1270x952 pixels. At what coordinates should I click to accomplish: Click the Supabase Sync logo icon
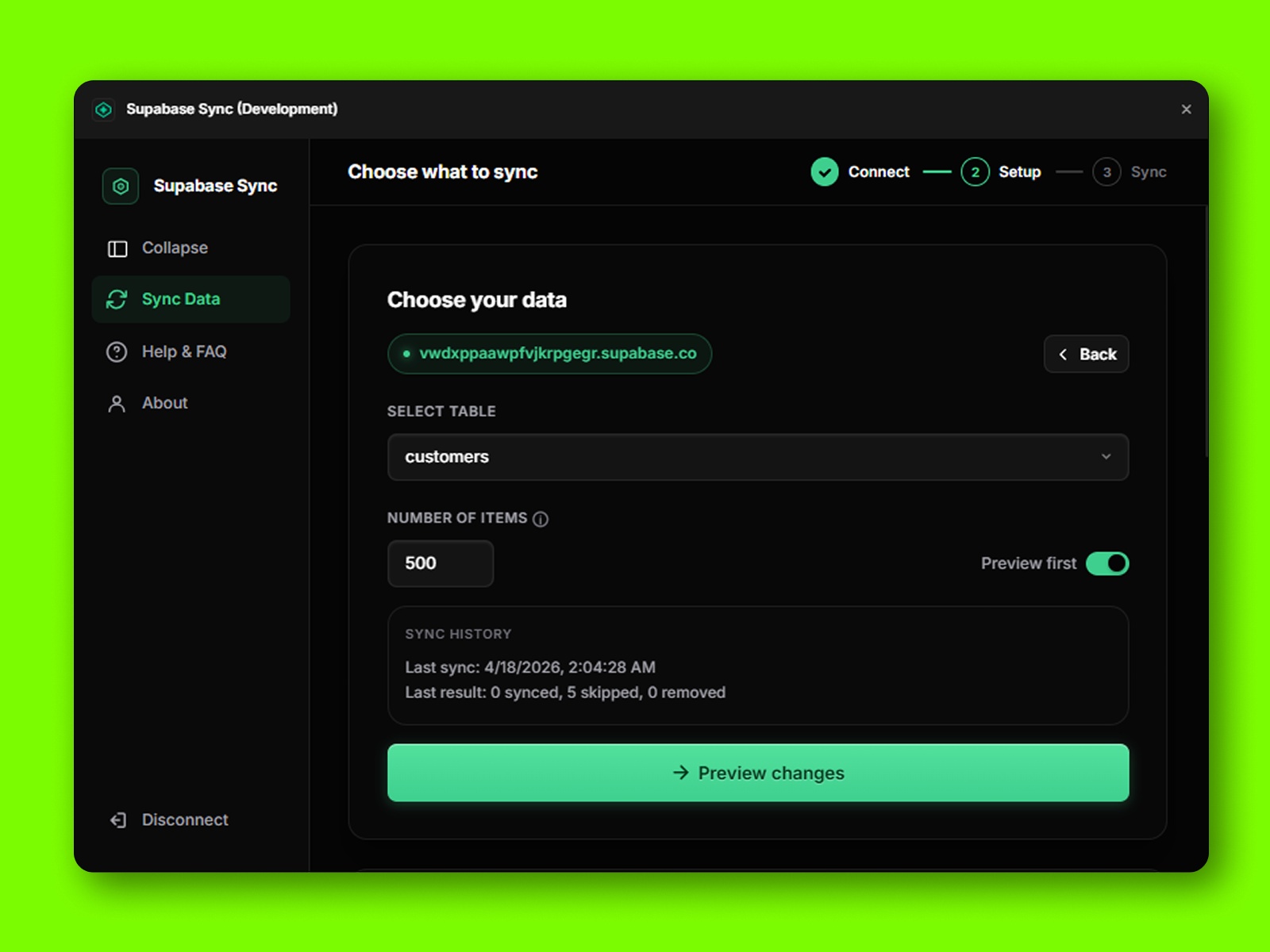pos(120,186)
